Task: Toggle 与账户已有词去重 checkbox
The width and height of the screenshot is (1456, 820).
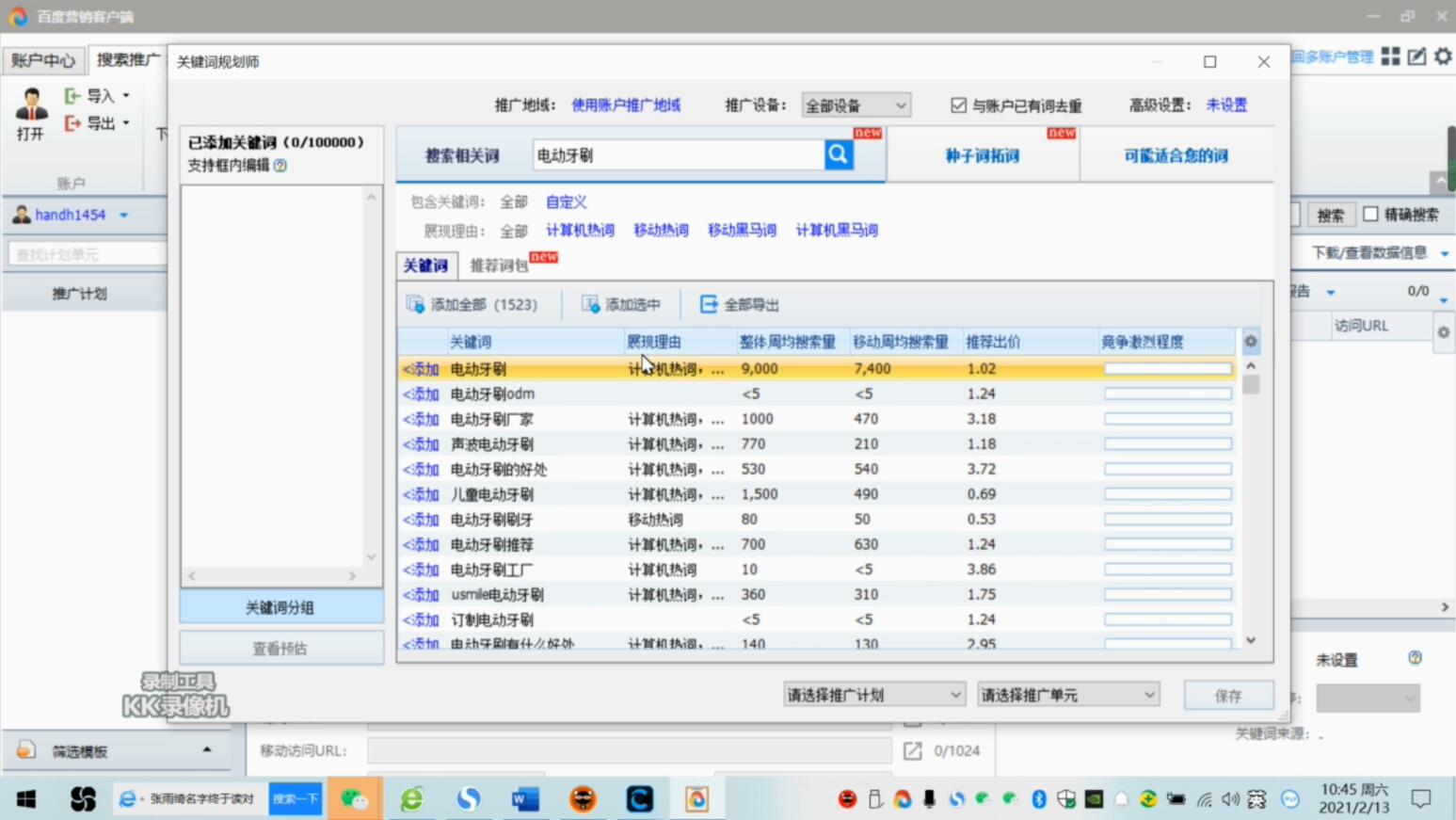Action: [958, 105]
